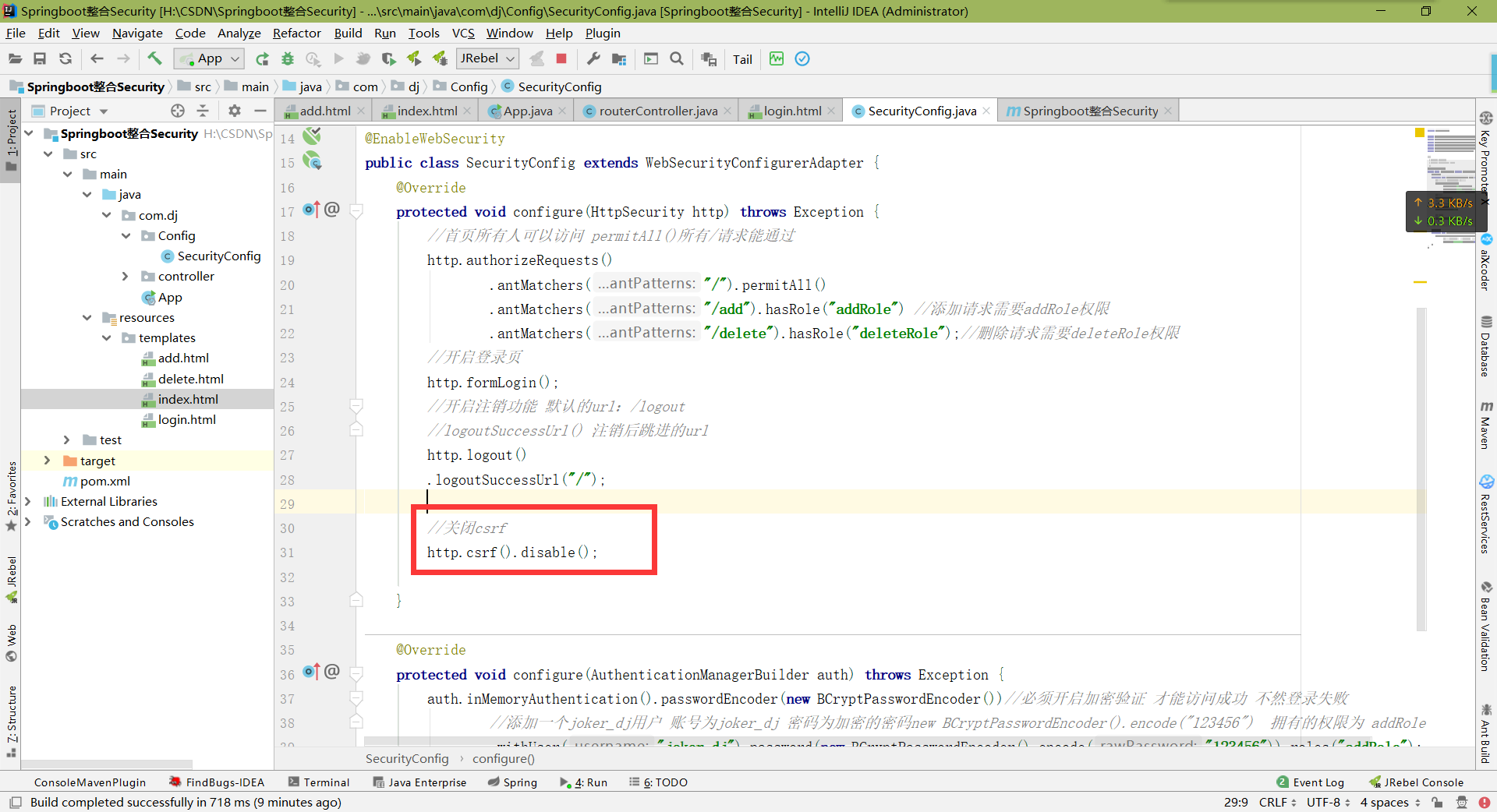Toggle the file read-only lock icon
The width and height of the screenshot is (1497, 812).
(1437, 802)
